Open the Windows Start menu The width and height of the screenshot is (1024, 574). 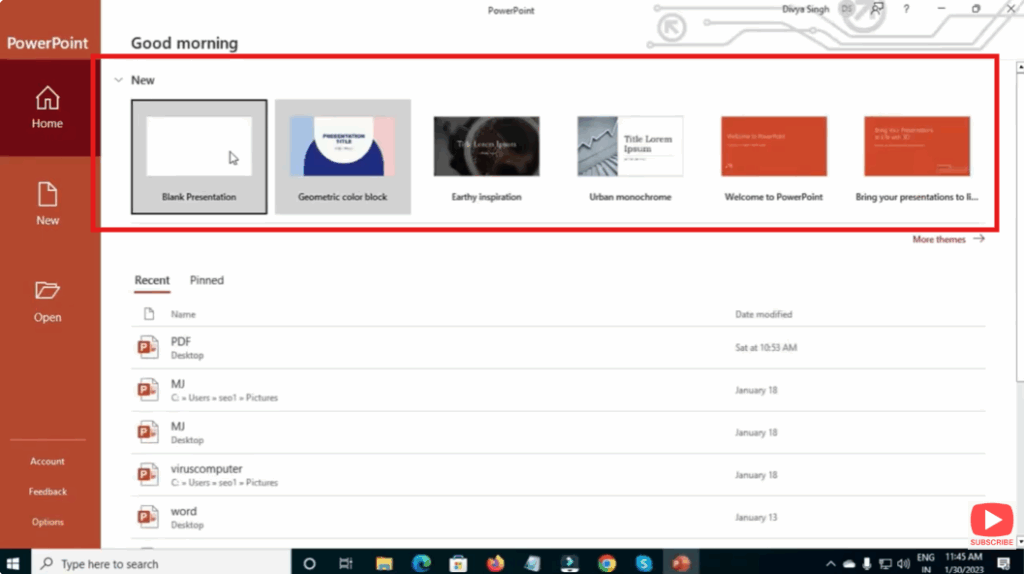(13, 563)
